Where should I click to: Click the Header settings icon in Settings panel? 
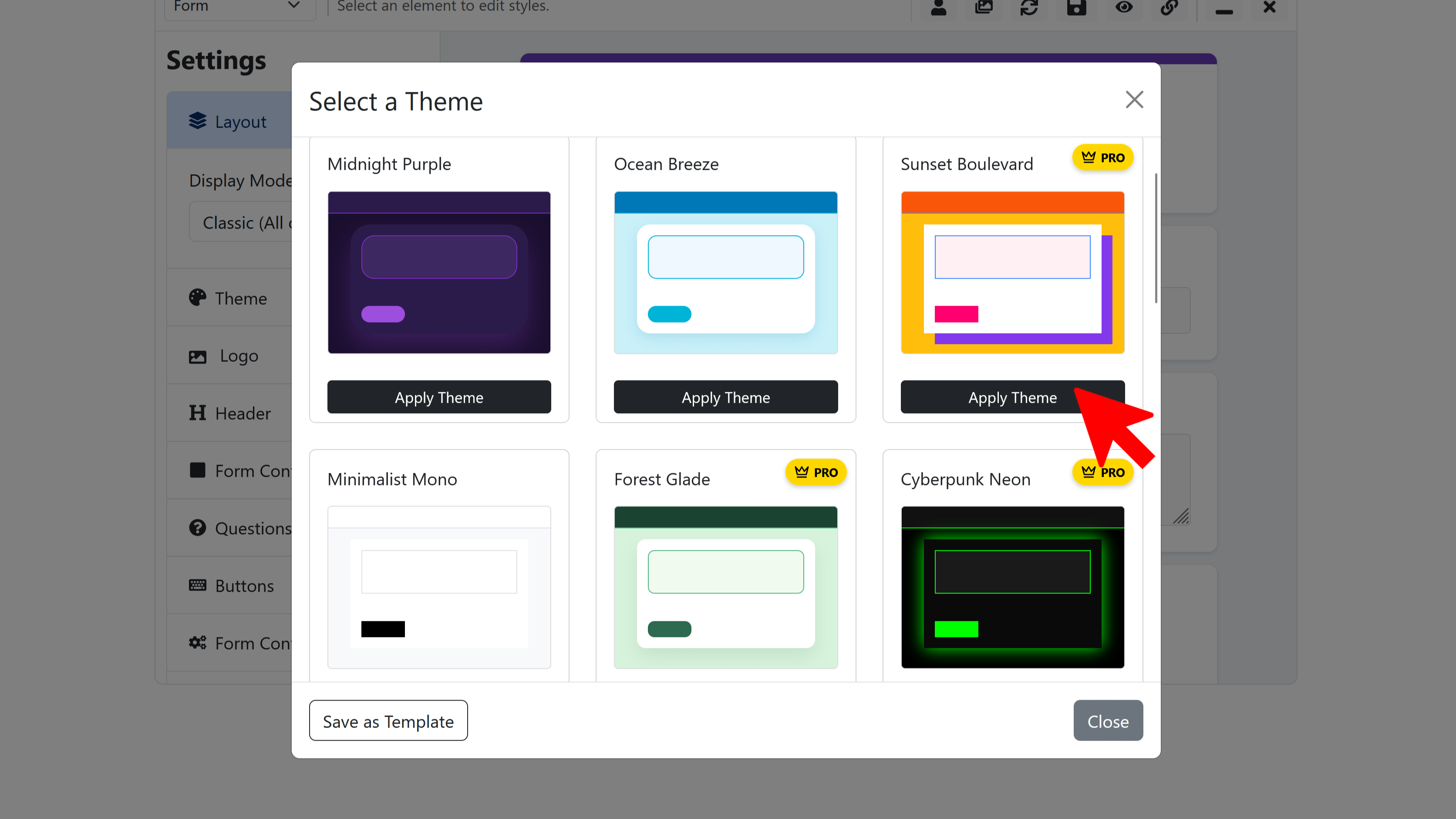(197, 413)
